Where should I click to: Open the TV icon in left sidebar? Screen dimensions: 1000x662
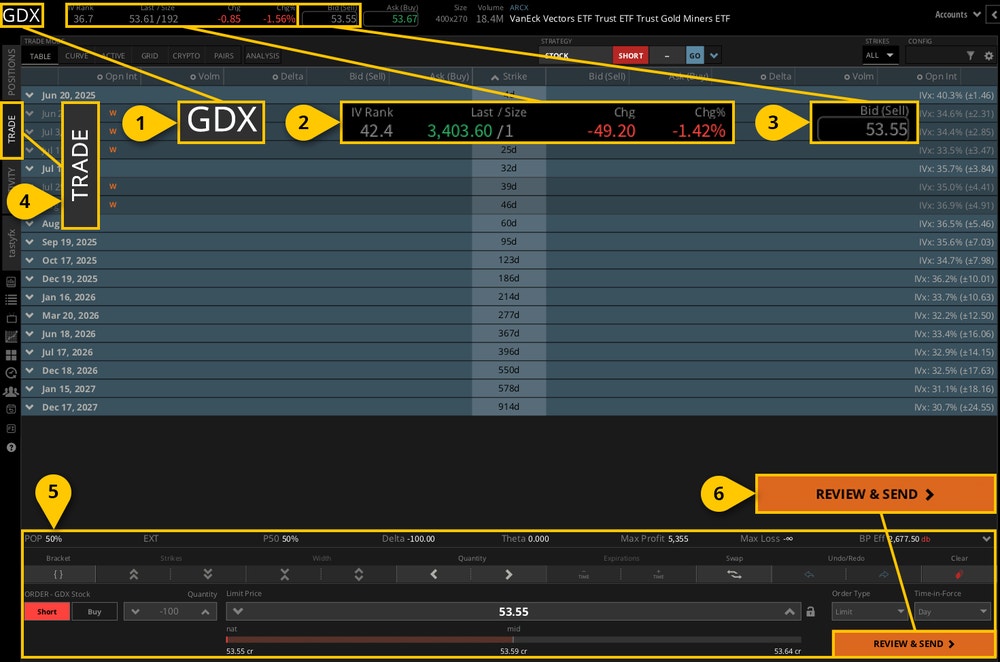coord(11,318)
